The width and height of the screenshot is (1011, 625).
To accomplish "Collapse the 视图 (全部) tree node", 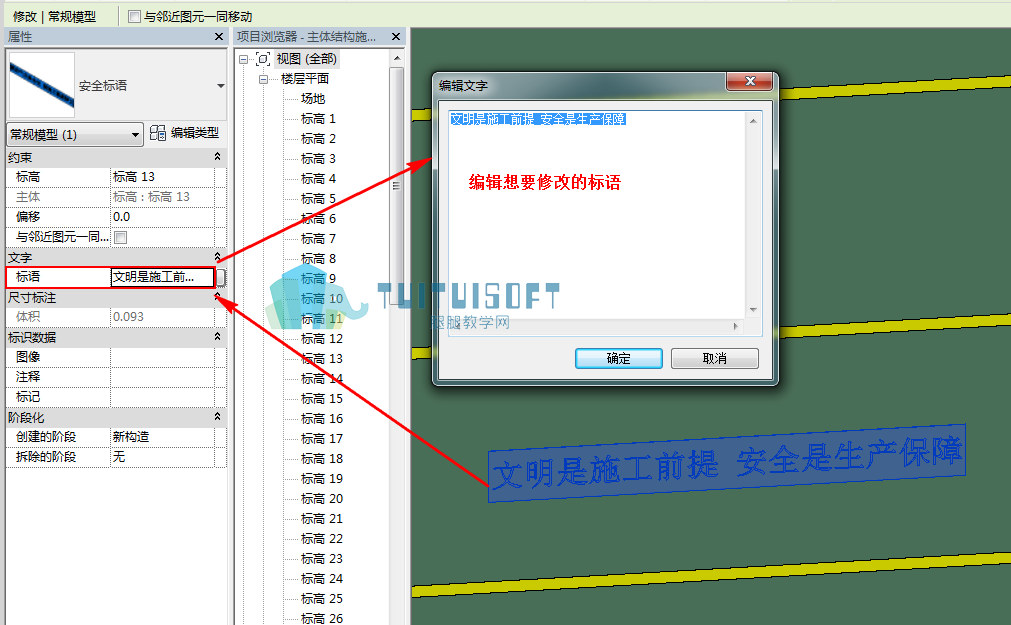I will 243,59.
